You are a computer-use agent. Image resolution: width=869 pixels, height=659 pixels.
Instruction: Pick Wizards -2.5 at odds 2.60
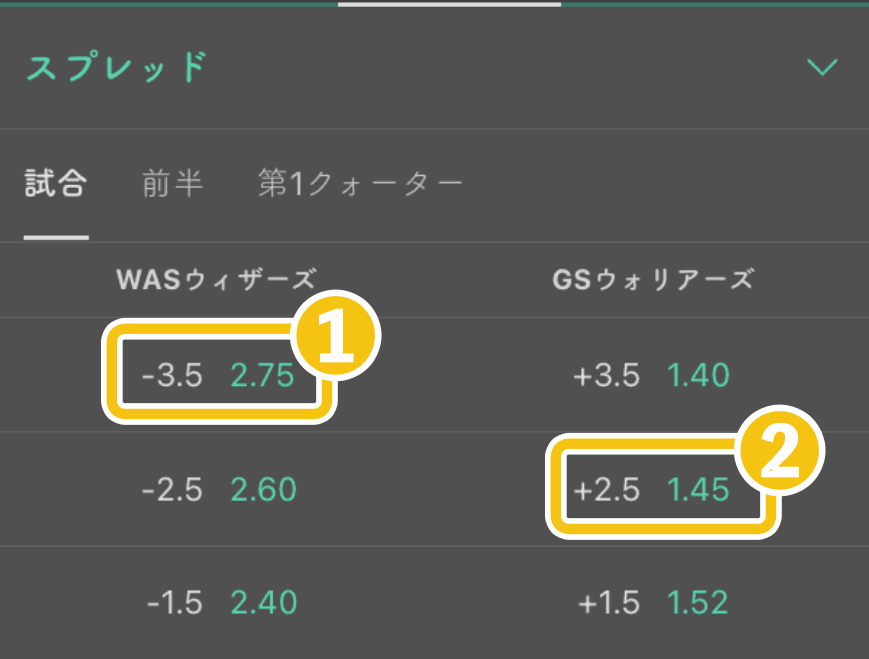click(219, 489)
